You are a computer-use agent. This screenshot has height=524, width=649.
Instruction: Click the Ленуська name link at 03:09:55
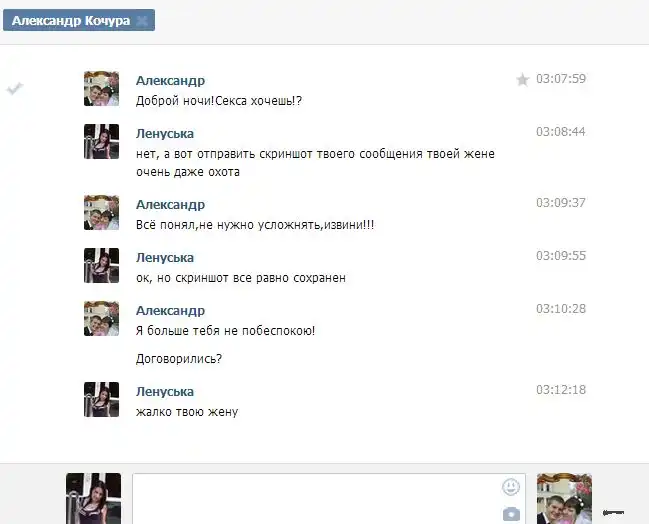[165, 257]
